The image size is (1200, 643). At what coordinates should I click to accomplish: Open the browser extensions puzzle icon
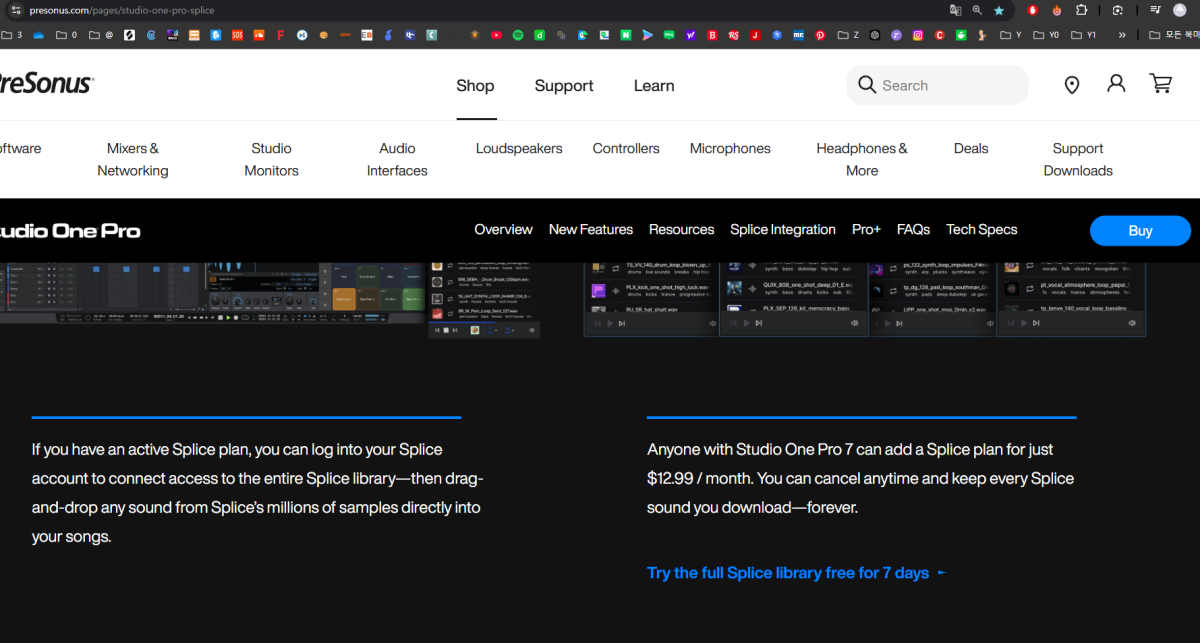point(1082,10)
